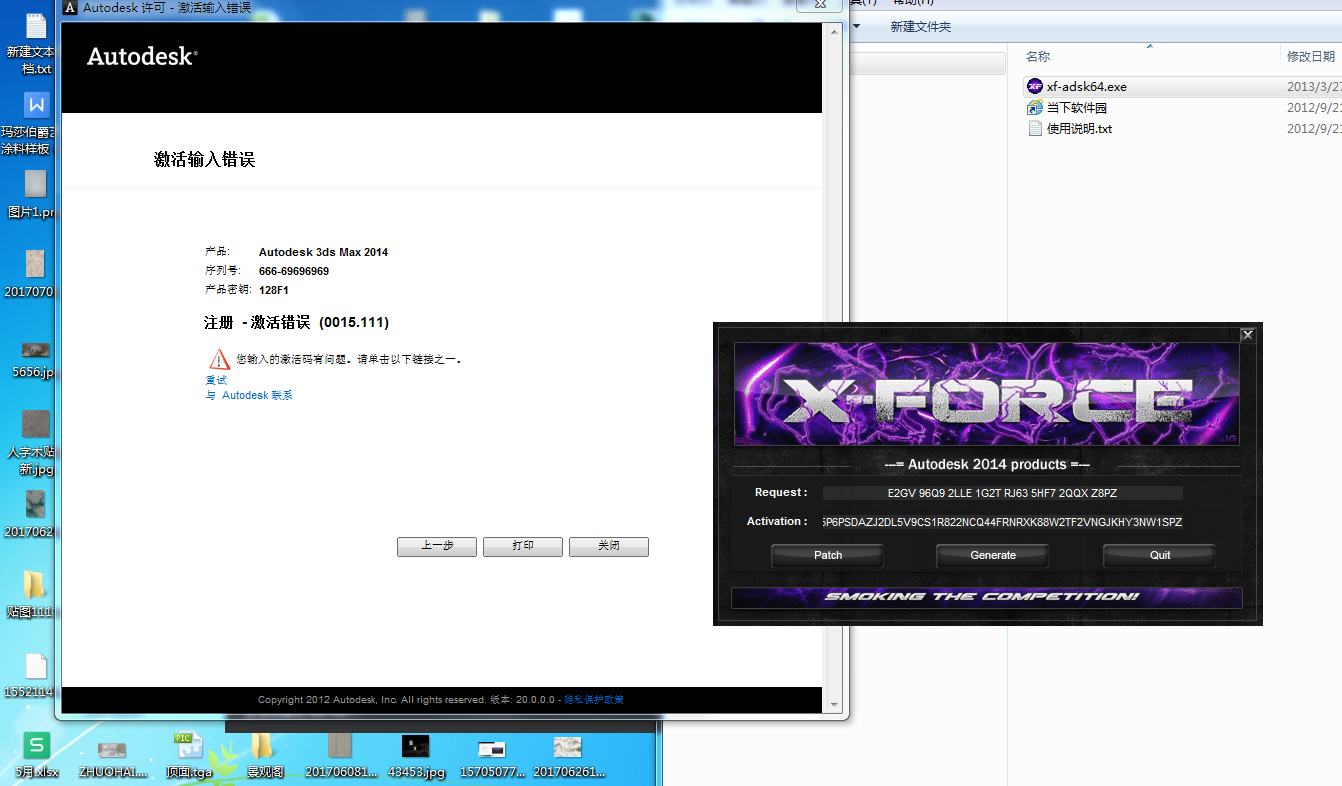Click the Request code field in X-Force
1342x786 pixels.
click(x=1003, y=493)
